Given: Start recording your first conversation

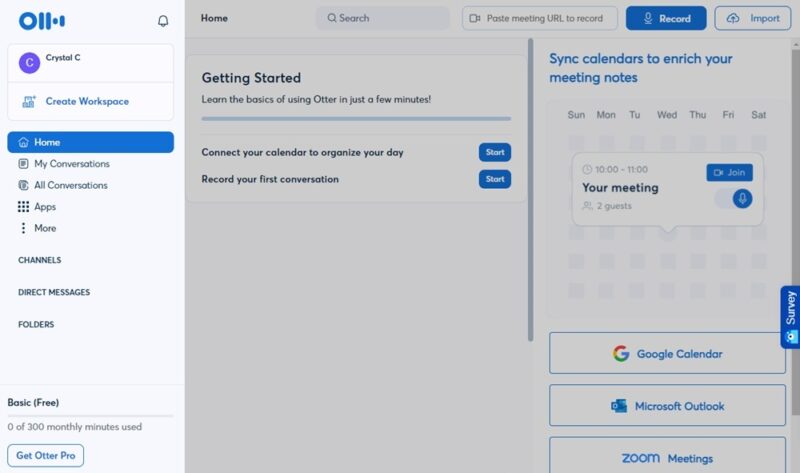Looking at the screenshot, I should (494, 179).
